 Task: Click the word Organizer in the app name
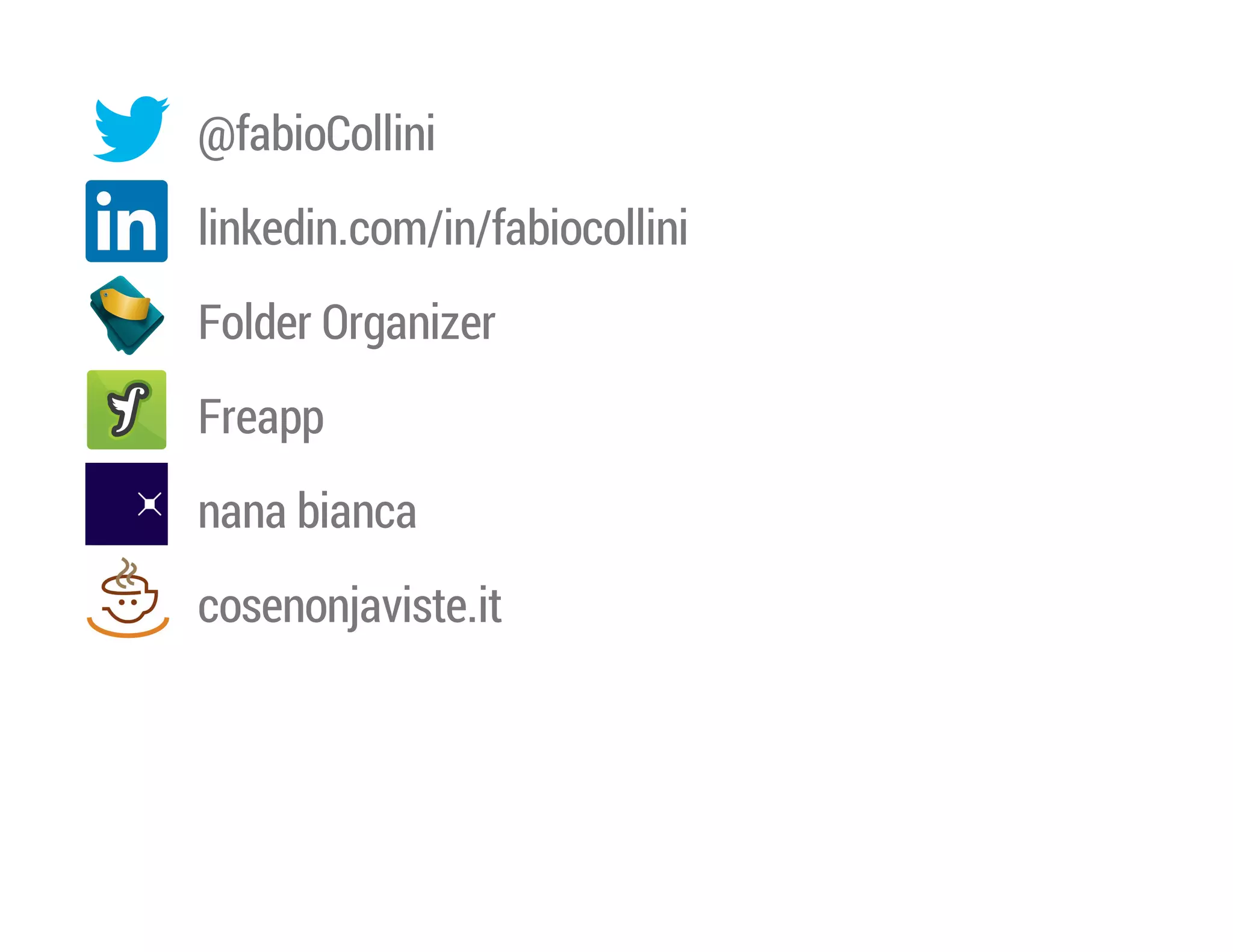point(409,323)
